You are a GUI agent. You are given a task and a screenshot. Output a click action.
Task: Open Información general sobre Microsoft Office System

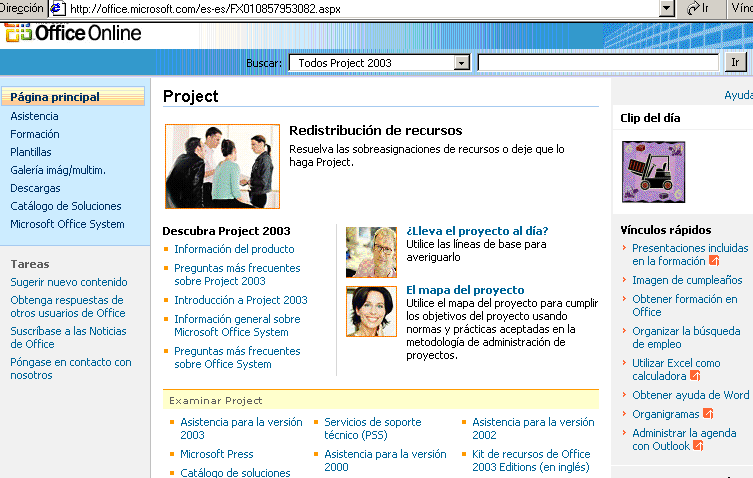237,326
